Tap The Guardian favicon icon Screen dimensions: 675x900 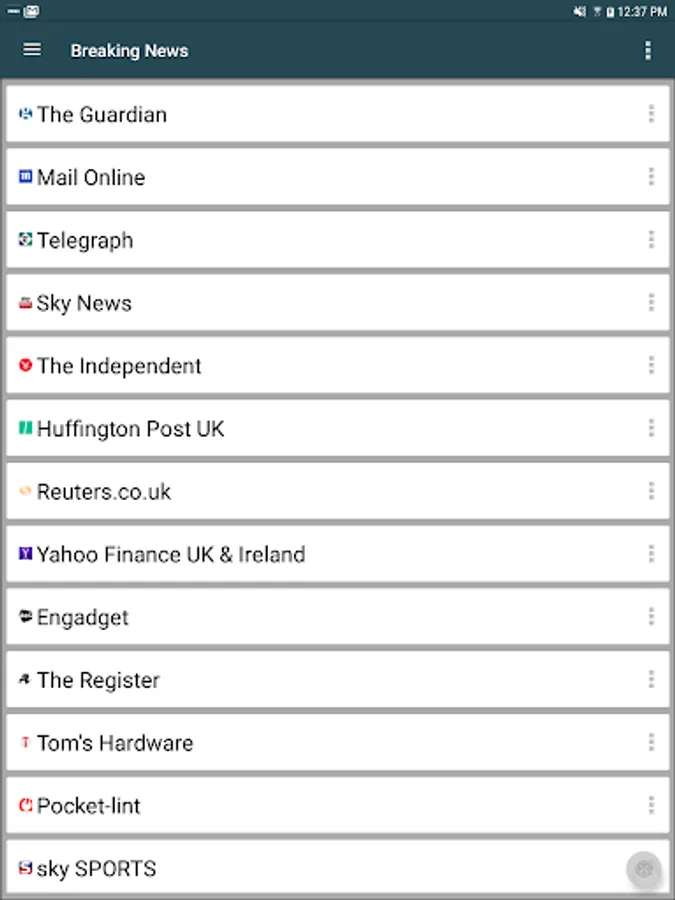pyautogui.click(x=26, y=114)
